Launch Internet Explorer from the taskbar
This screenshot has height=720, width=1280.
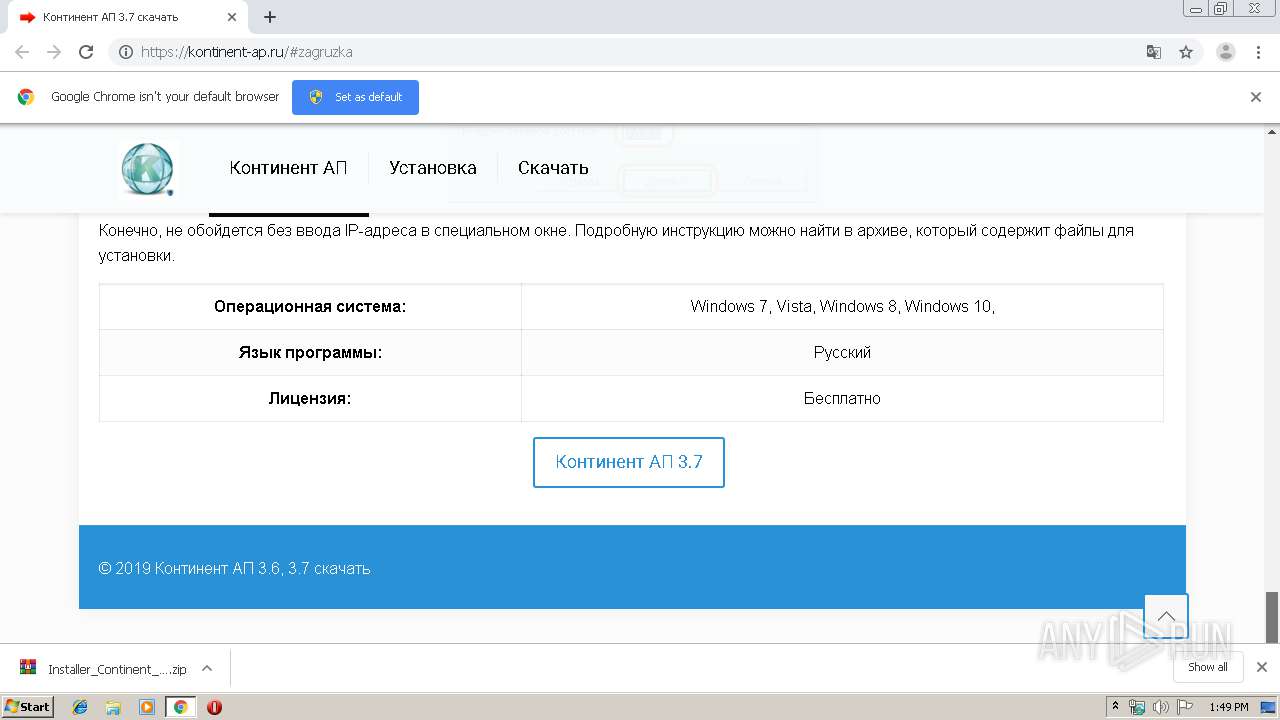pos(80,707)
